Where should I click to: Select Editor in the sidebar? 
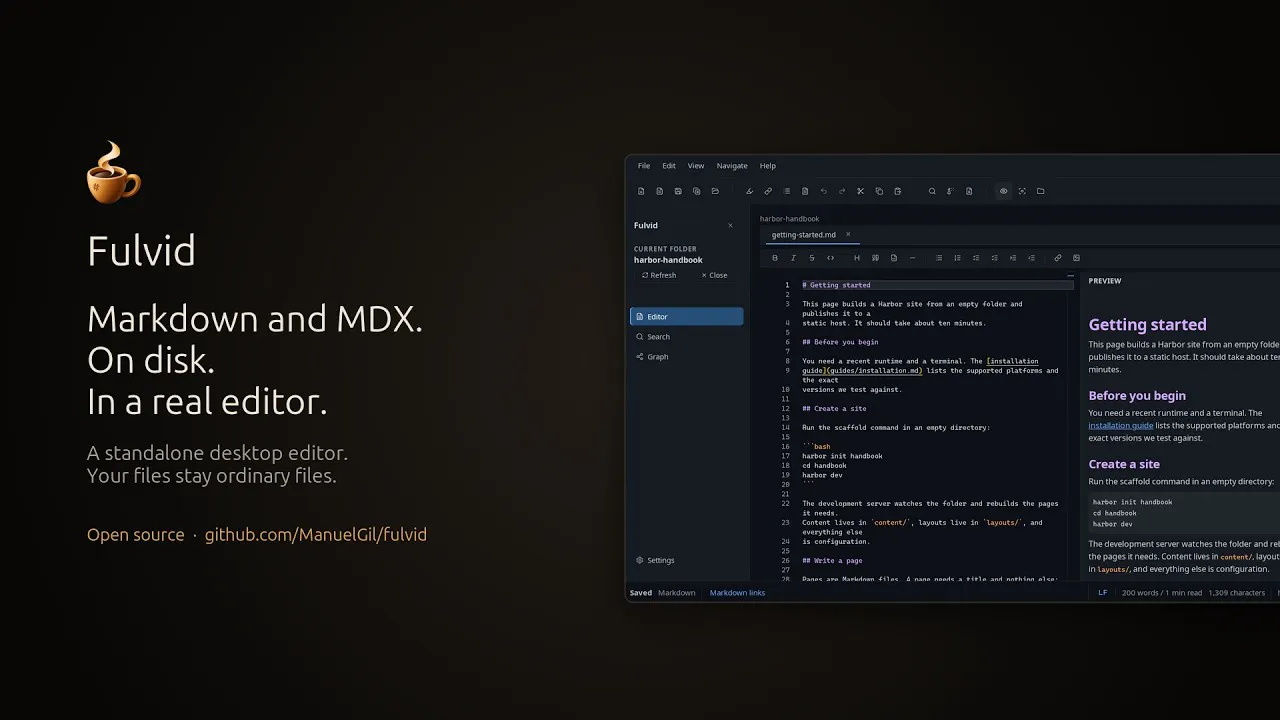pyautogui.click(x=687, y=317)
